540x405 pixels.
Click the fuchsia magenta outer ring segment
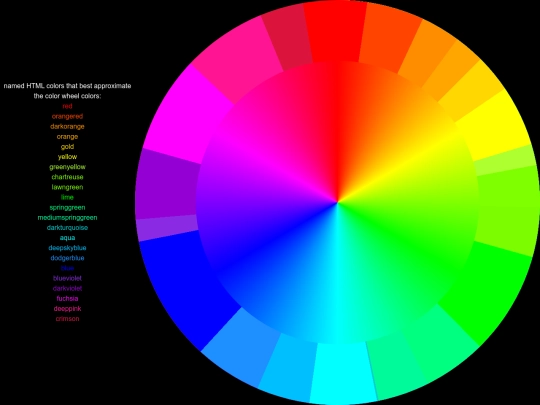[x=188, y=115]
